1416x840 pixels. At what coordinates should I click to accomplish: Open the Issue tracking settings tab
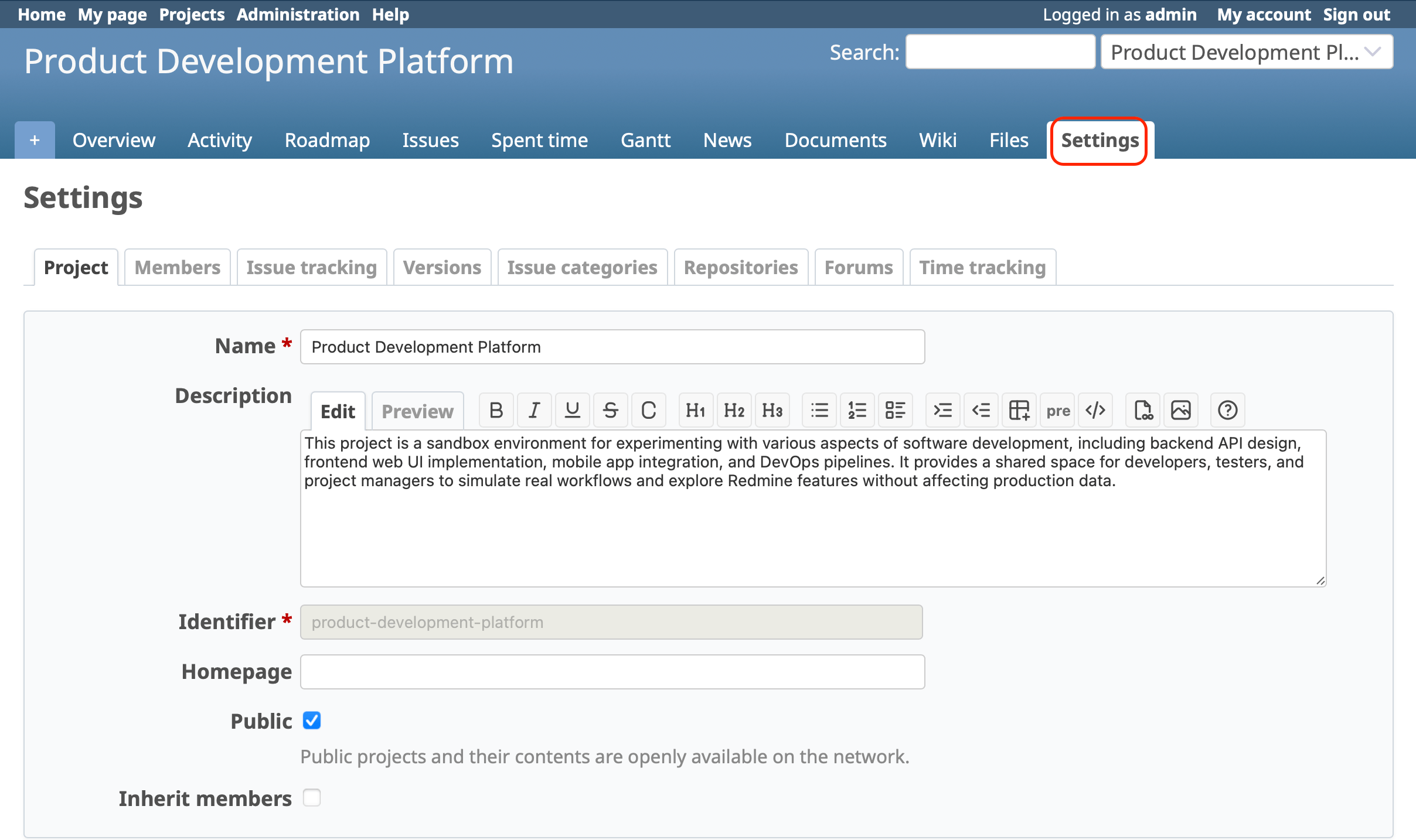[x=311, y=268]
